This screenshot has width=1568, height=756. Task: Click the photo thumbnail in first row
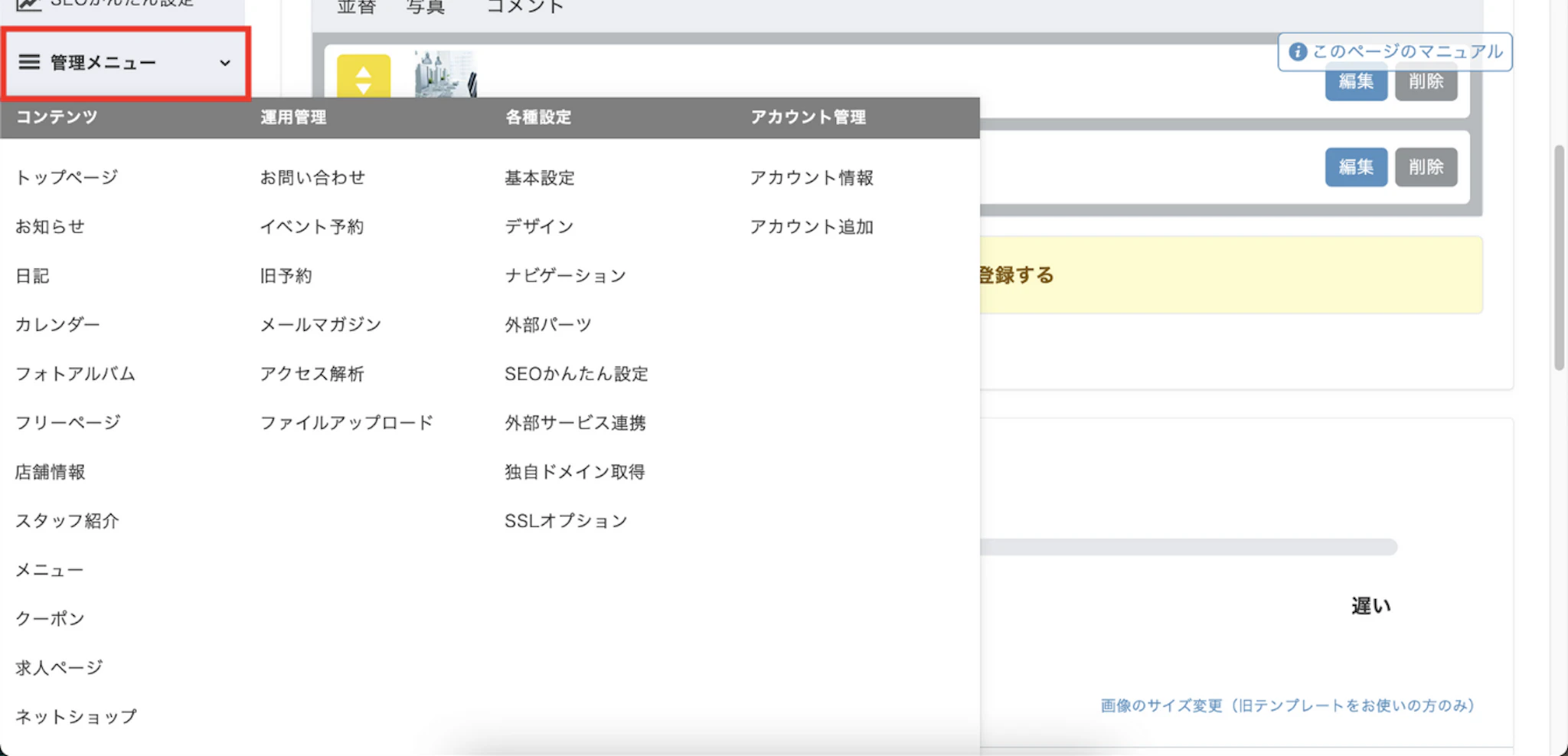coord(445,75)
